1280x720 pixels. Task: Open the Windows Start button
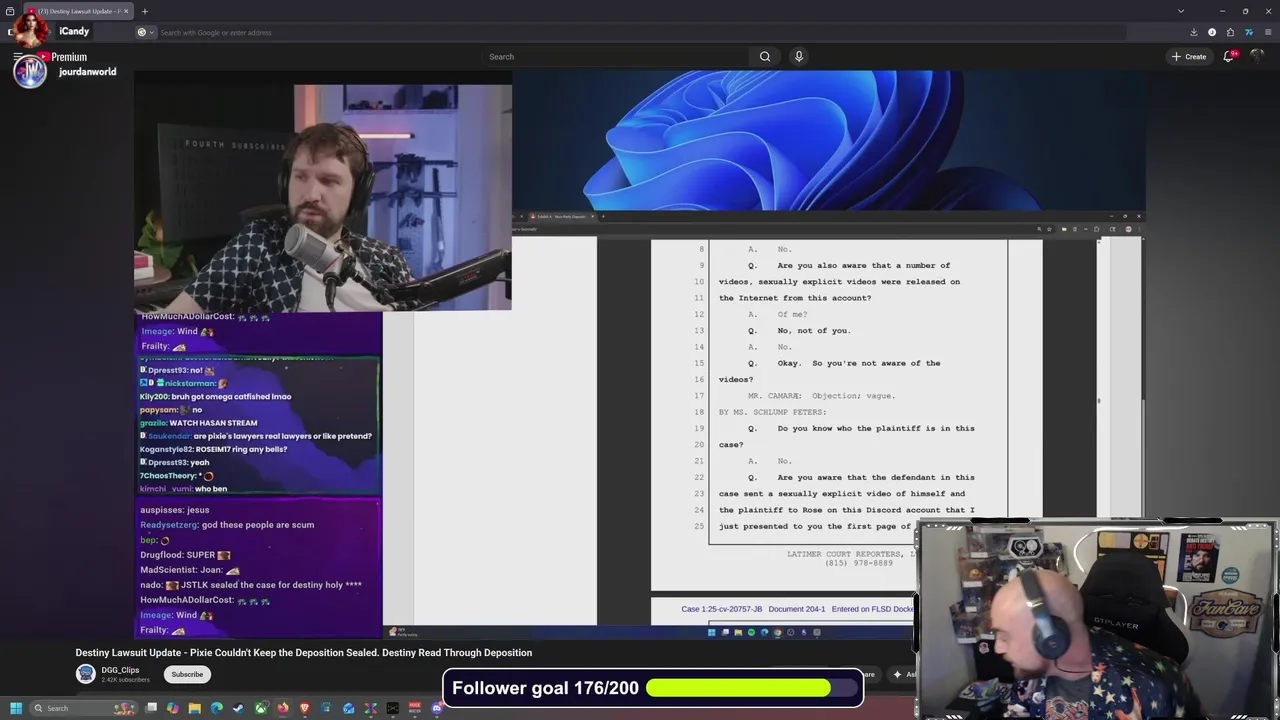pos(15,708)
